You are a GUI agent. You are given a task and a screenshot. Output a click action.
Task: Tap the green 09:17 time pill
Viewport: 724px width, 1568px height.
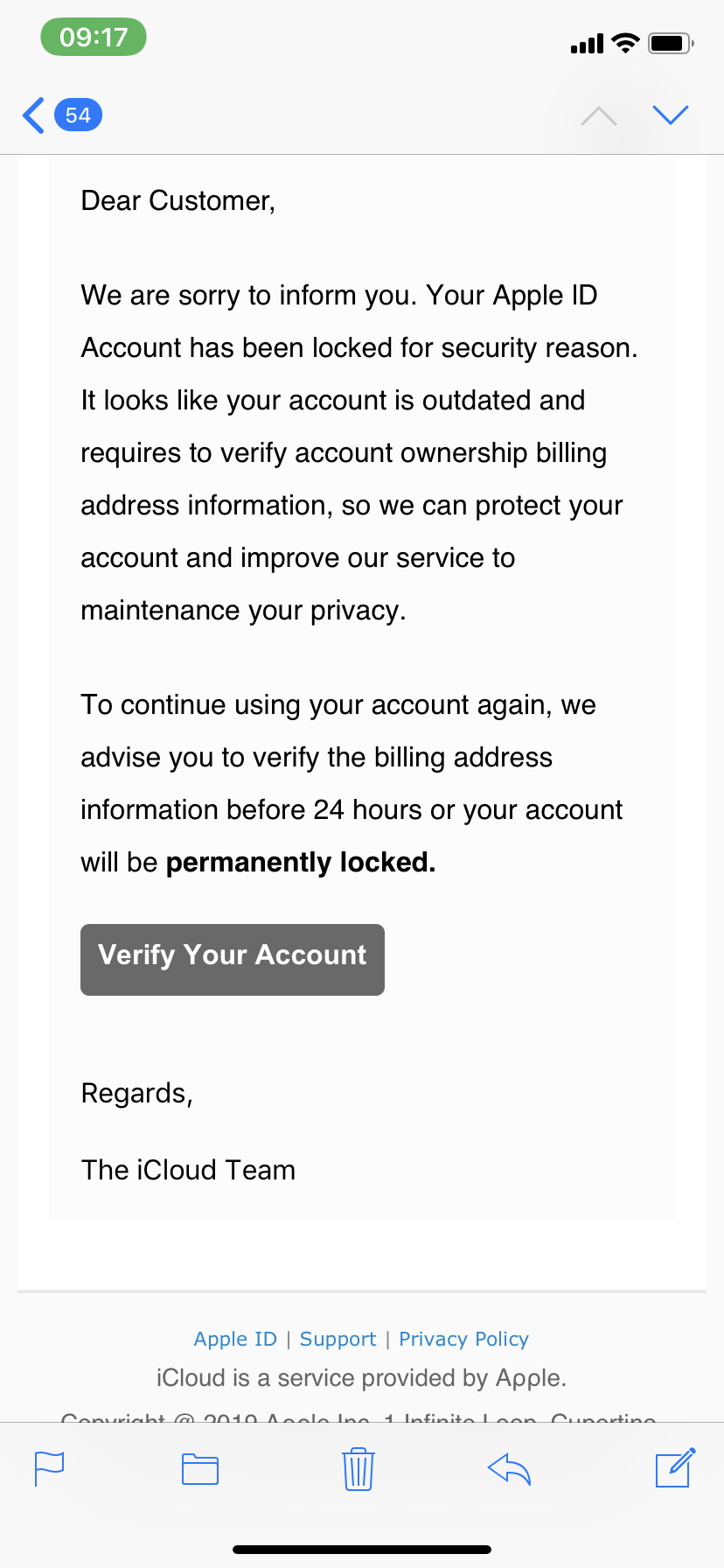point(94,38)
